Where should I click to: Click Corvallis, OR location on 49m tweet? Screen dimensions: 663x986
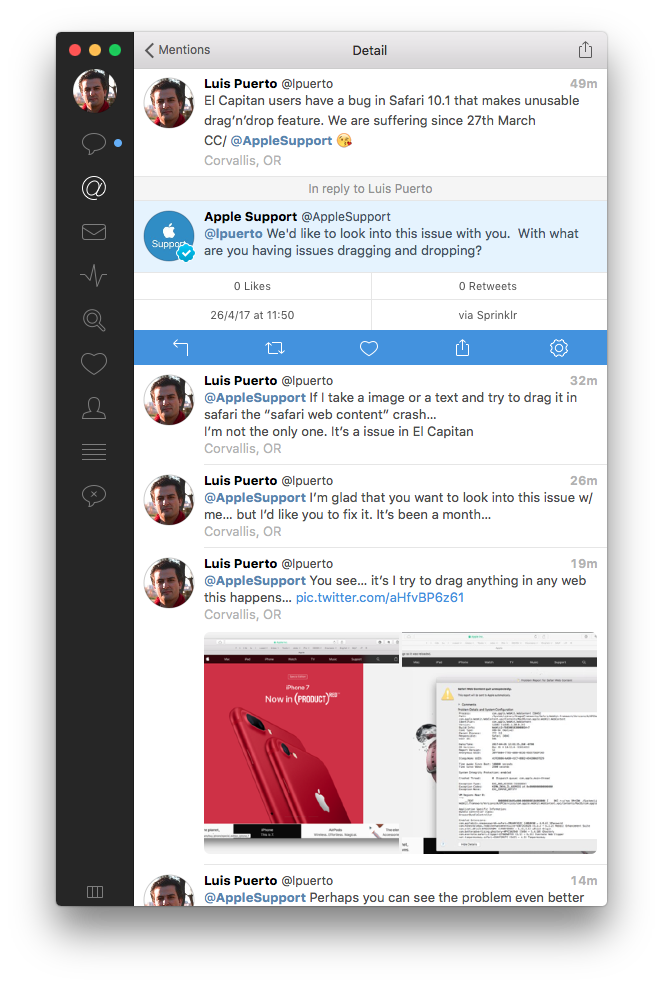(x=243, y=160)
